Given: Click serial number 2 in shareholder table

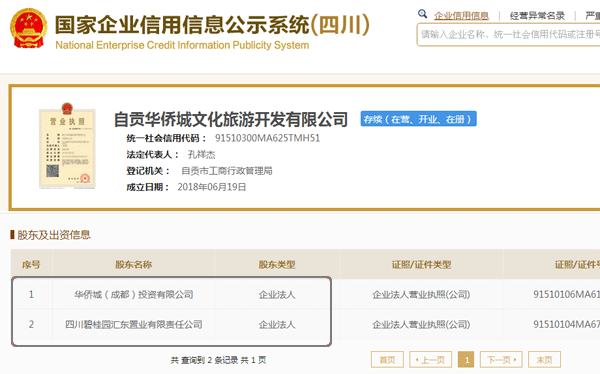Looking at the screenshot, I should (x=31, y=325).
